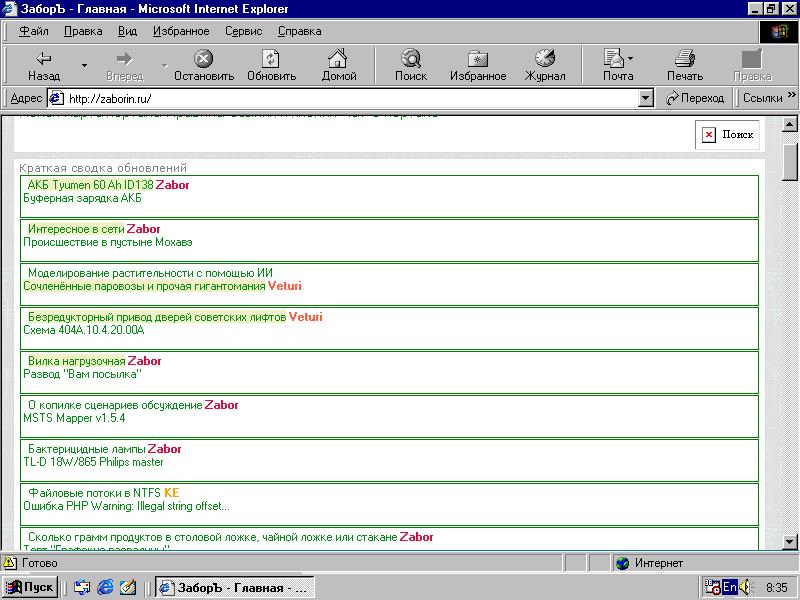The image size is (800, 600).
Task: Click the Переход go button
Action: click(695, 98)
